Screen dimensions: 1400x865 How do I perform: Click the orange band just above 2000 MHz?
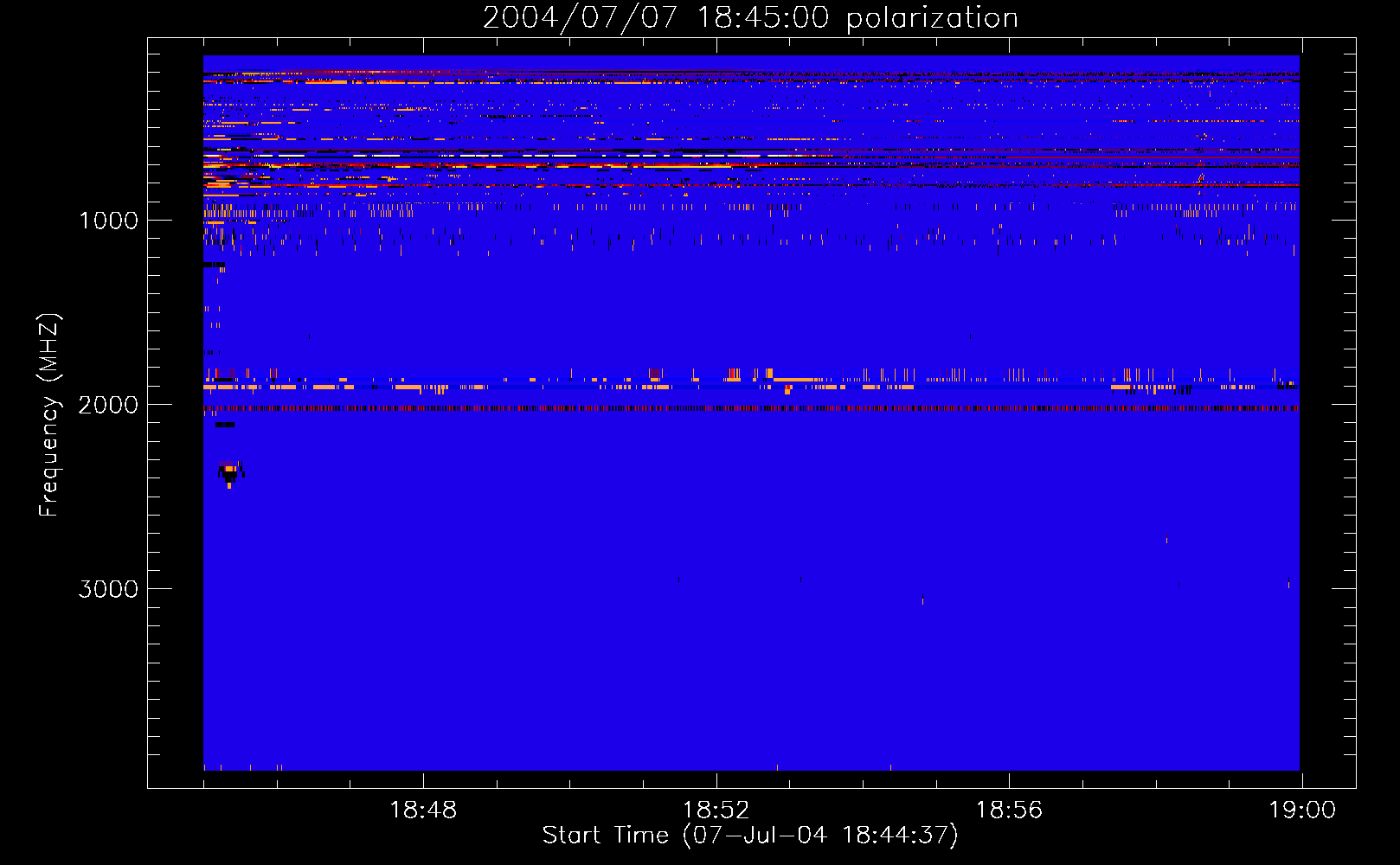coord(751,387)
